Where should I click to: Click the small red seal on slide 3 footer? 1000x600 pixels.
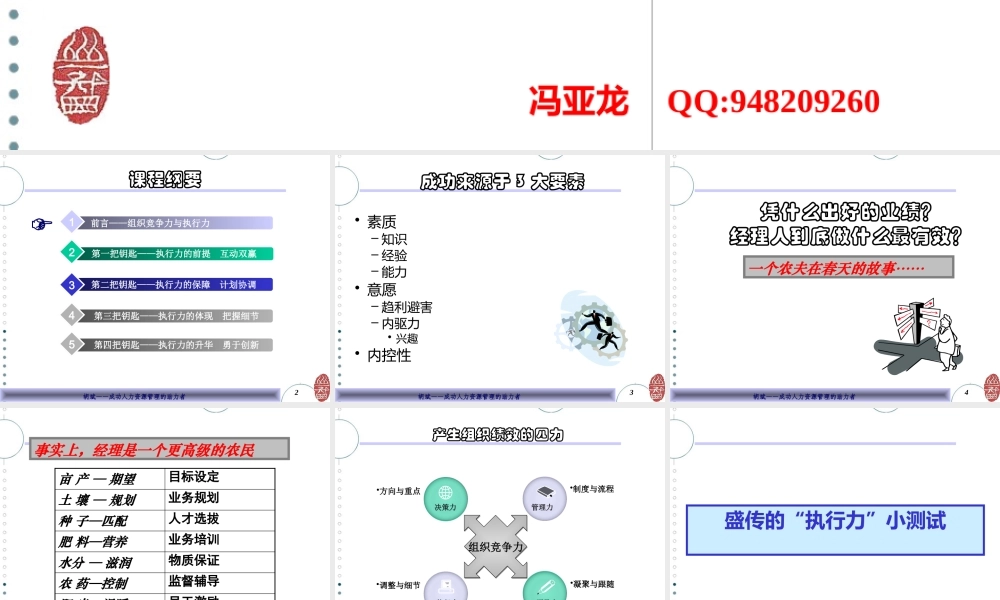point(657,388)
